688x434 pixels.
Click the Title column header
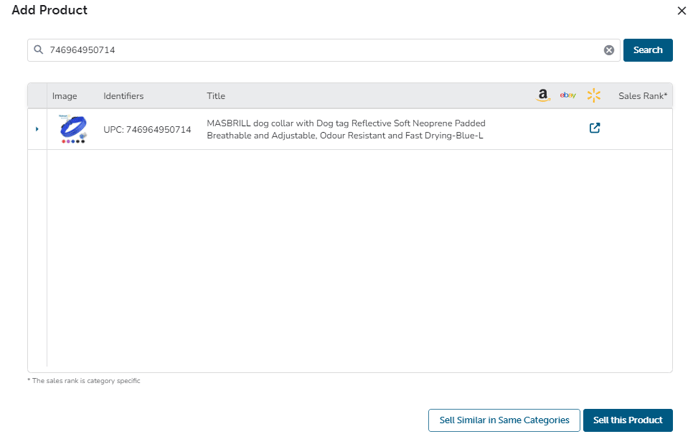(x=216, y=96)
